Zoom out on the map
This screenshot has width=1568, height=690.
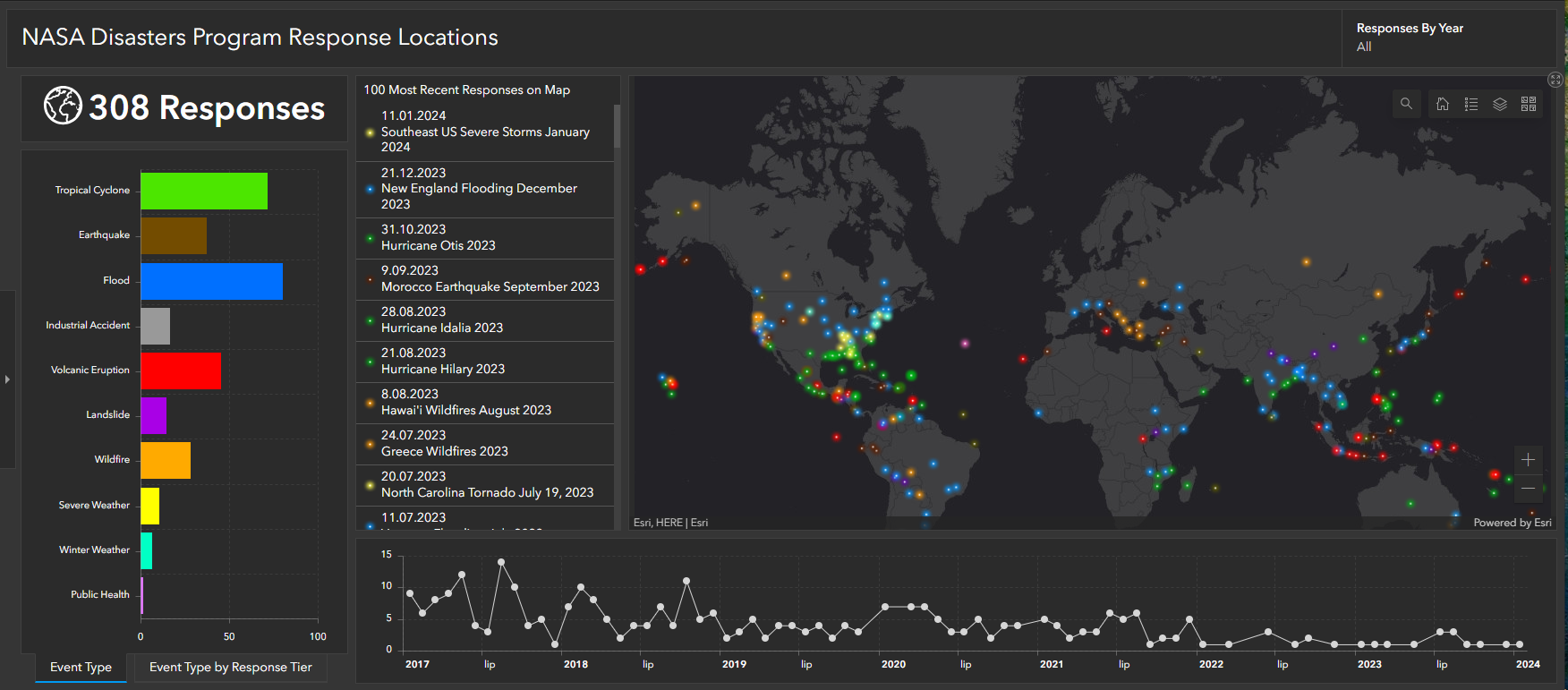(1528, 488)
